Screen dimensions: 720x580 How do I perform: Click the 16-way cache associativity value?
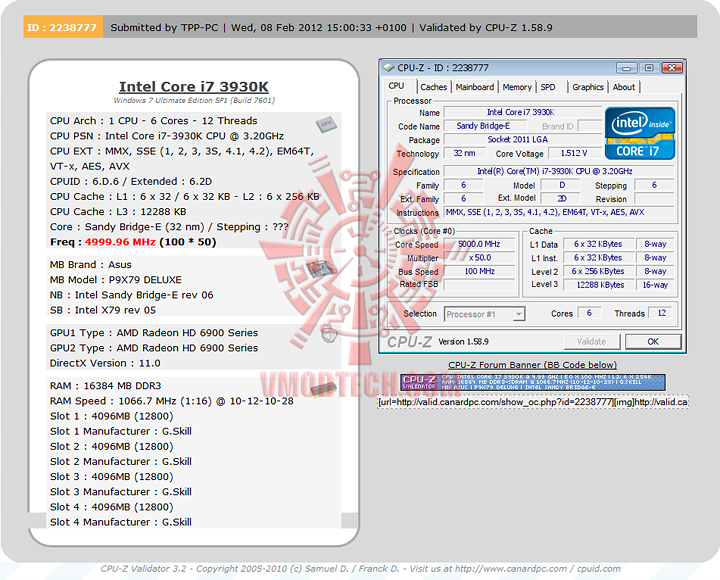pos(655,285)
